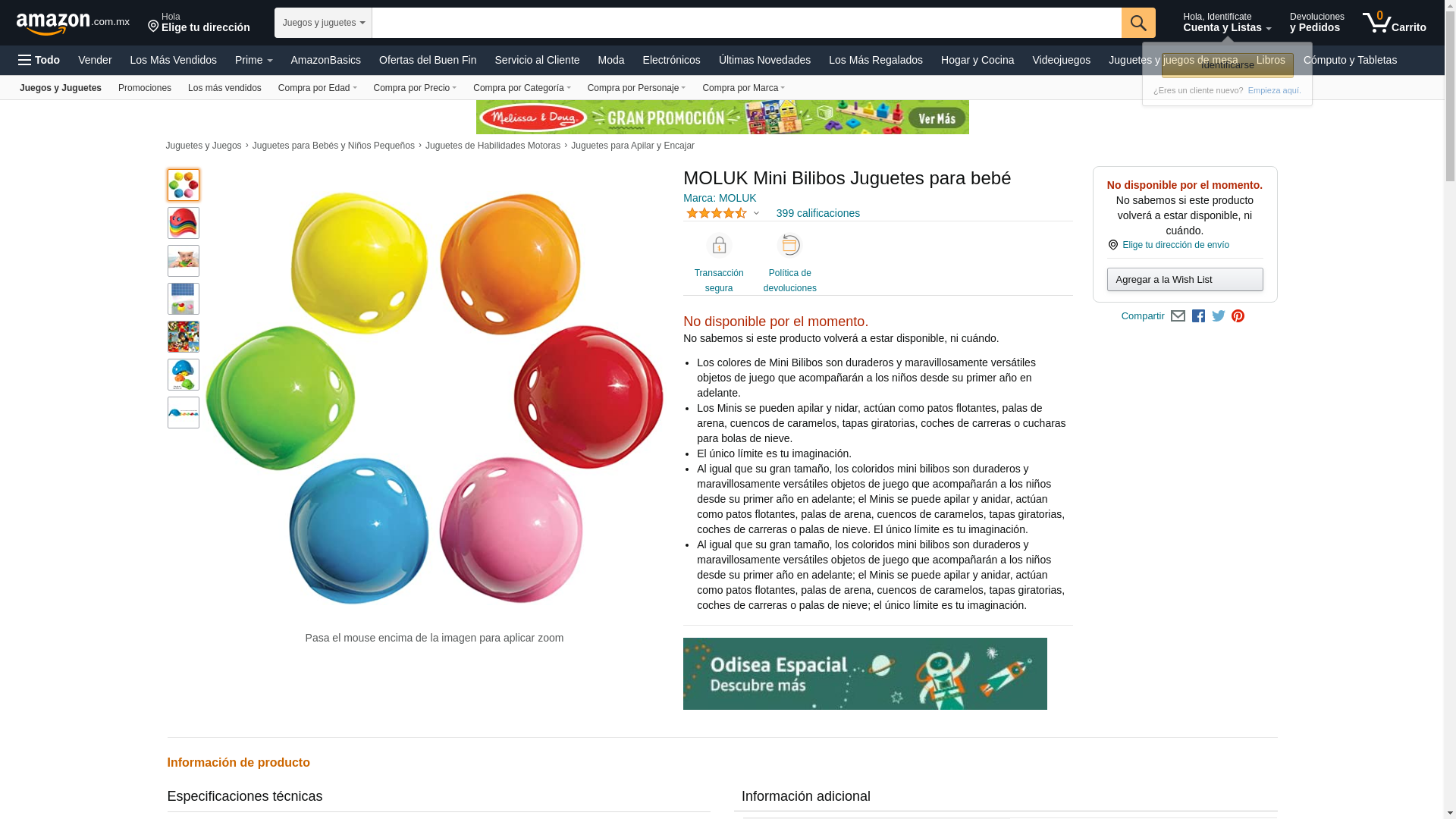This screenshot has width=1456, height=819.
Task: Click the main search input field
Action: [x=747, y=23]
